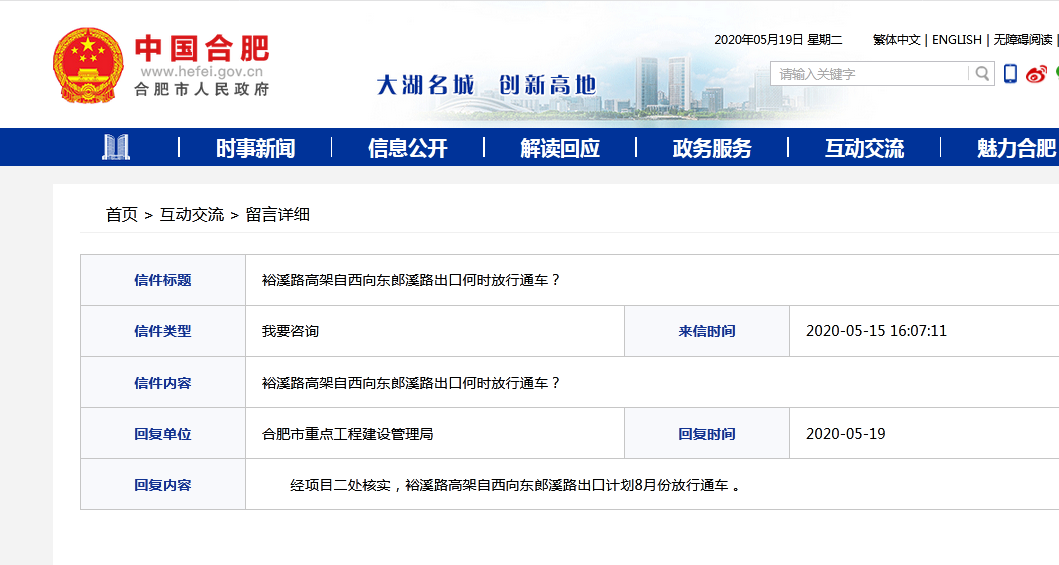Switch to 繁体中文 version
Screen dimensions: 1059x565
[x=896, y=40]
